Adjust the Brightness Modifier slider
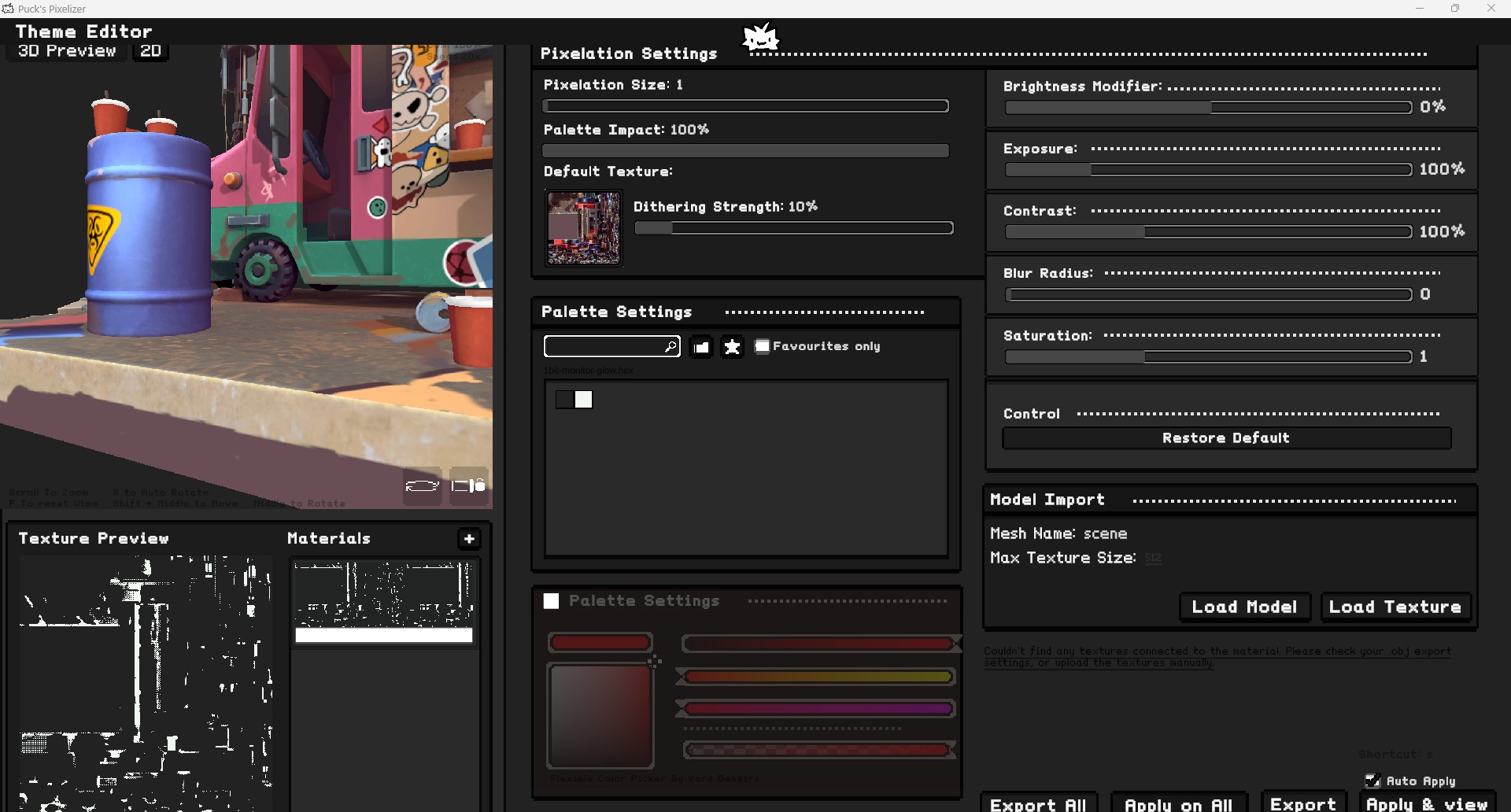This screenshot has height=812, width=1511. tap(1208, 107)
